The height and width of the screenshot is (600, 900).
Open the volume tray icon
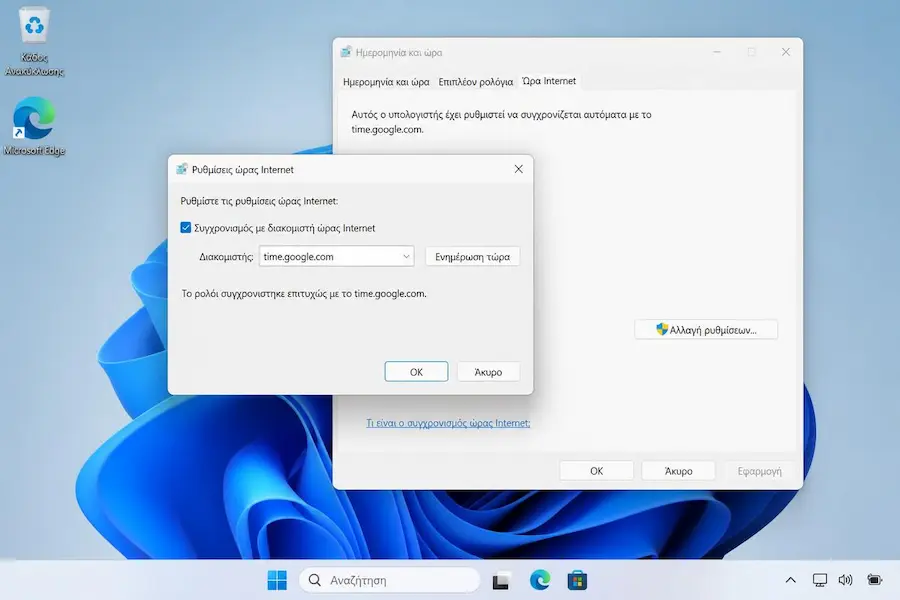pyautogui.click(x=845, y=580)
